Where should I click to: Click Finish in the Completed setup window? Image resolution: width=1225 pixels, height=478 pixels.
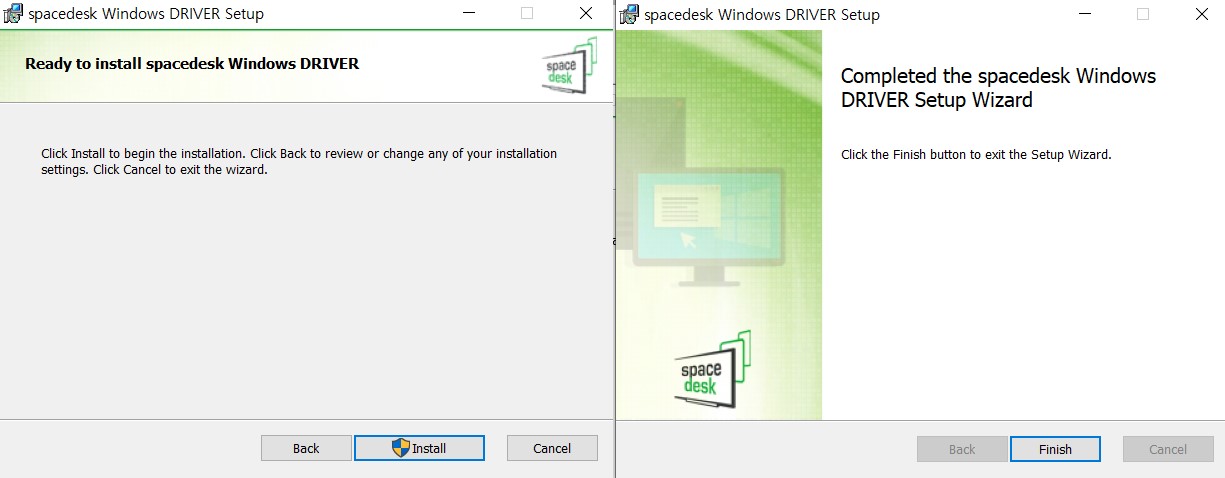click(x=1055, y=449)
